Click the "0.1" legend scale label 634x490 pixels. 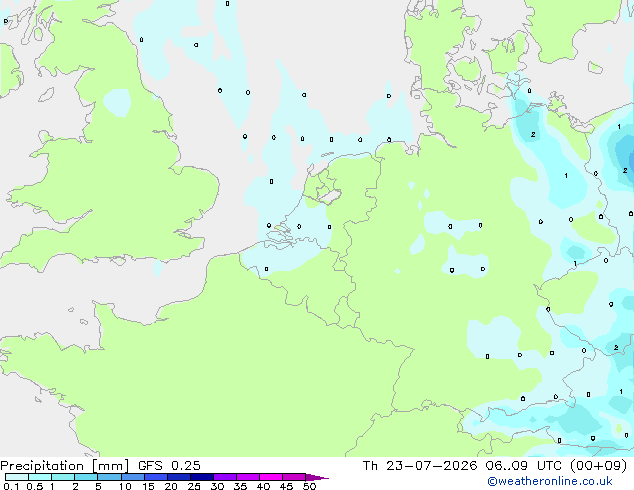coord(11,486)
